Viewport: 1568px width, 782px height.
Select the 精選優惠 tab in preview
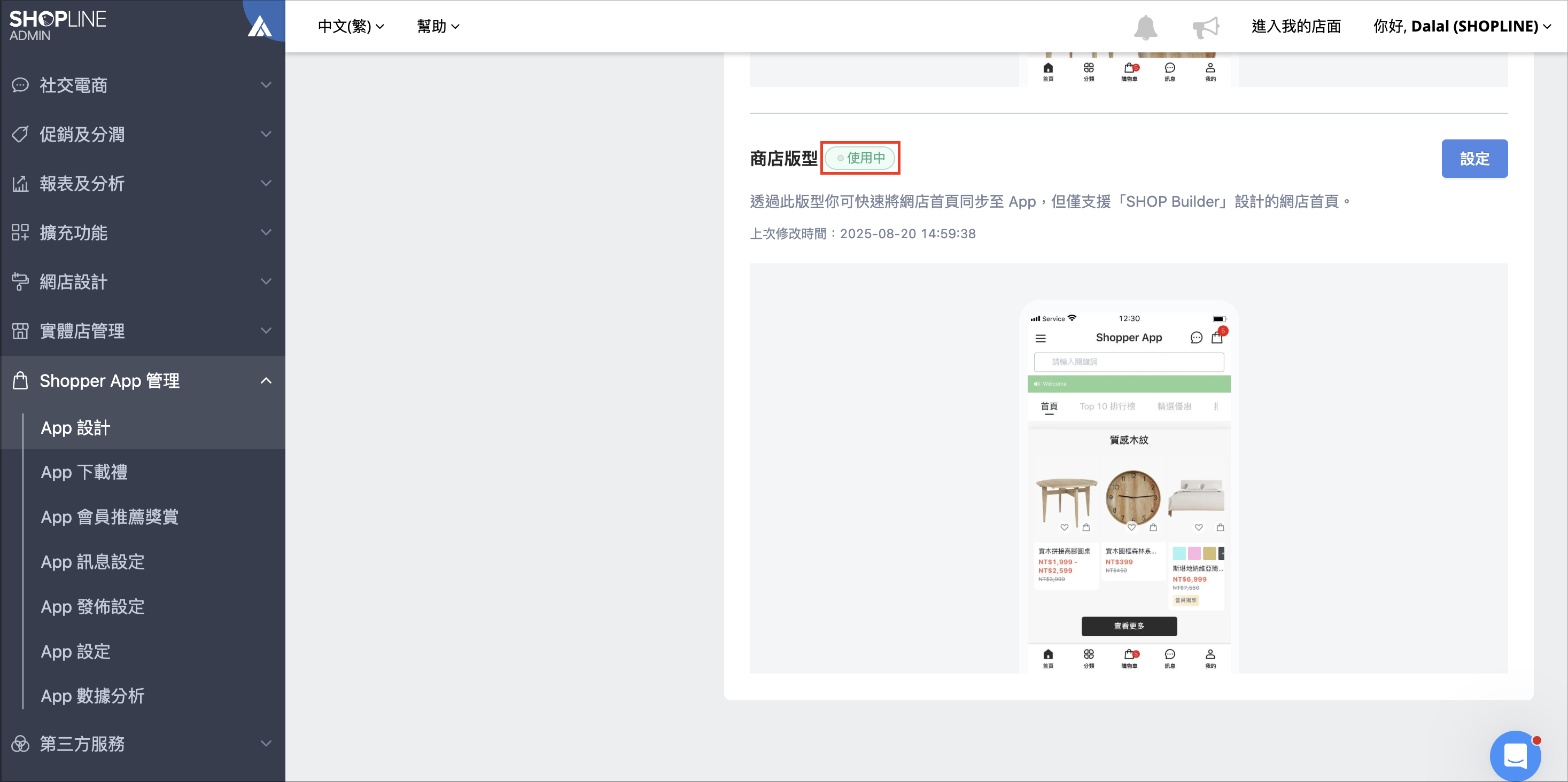[x=1174, y=406]
